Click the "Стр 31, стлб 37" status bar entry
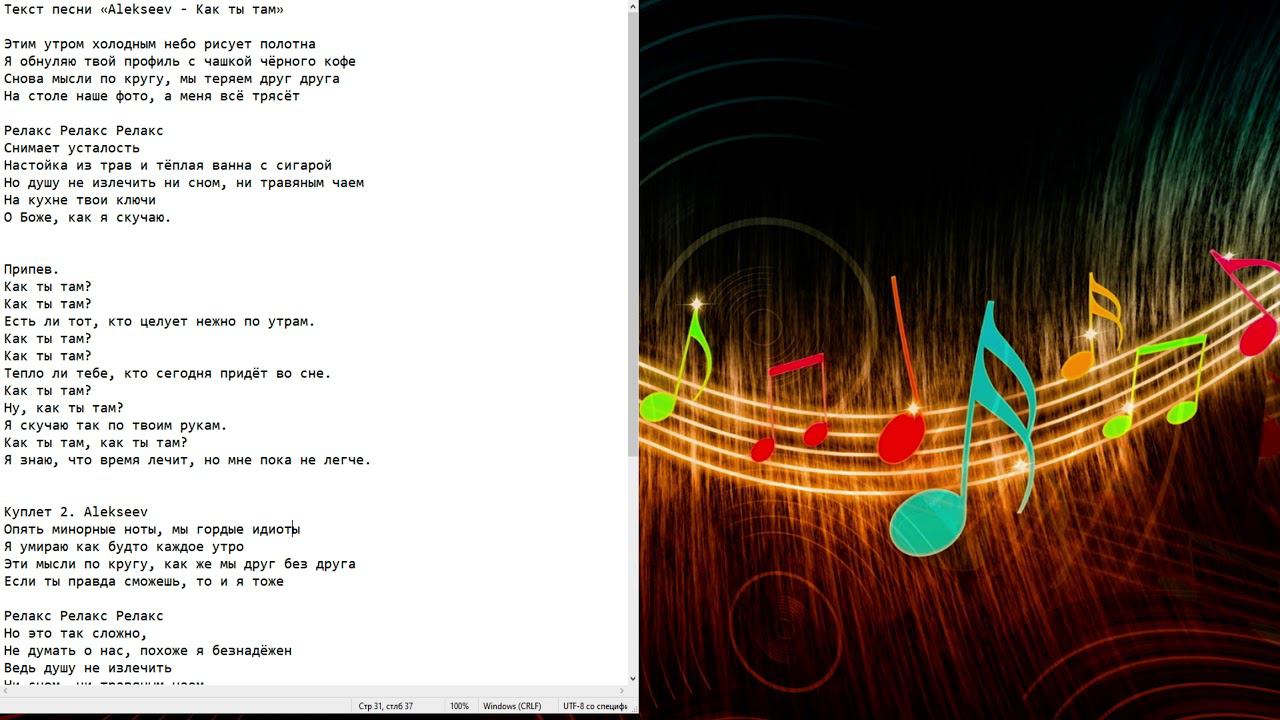This screenshot has height=720, width=1280. 386,706
